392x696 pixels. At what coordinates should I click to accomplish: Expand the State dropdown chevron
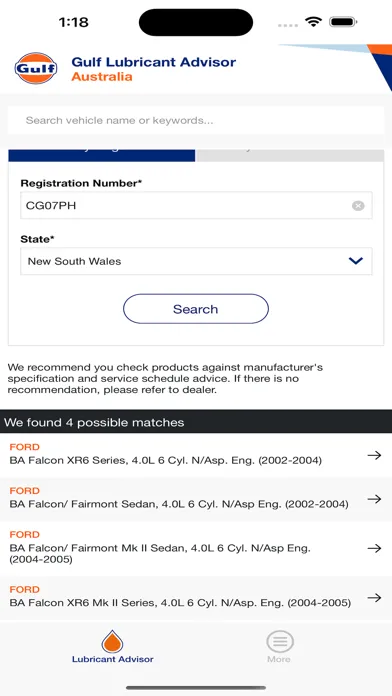point(356,261)
